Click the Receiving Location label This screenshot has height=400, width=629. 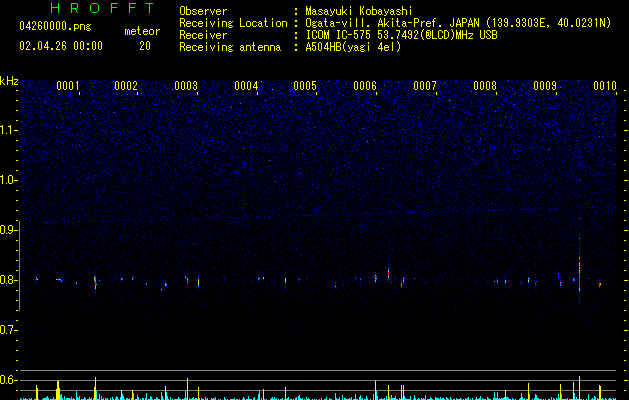pos(233,23)
